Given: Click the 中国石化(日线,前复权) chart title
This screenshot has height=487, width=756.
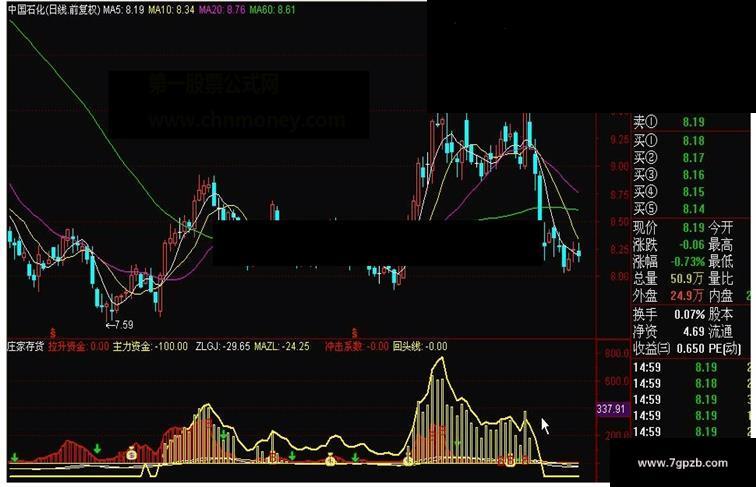Looking at the screenshot, I should pyautogui.click(x=54, y=10).
